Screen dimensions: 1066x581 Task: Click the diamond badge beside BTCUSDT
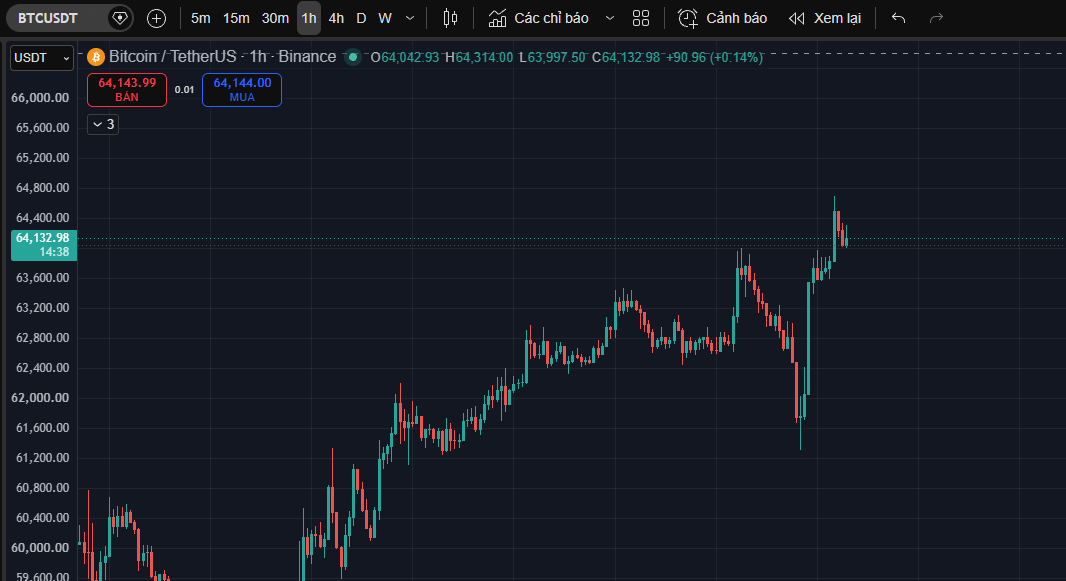click(x=120, y=18)
